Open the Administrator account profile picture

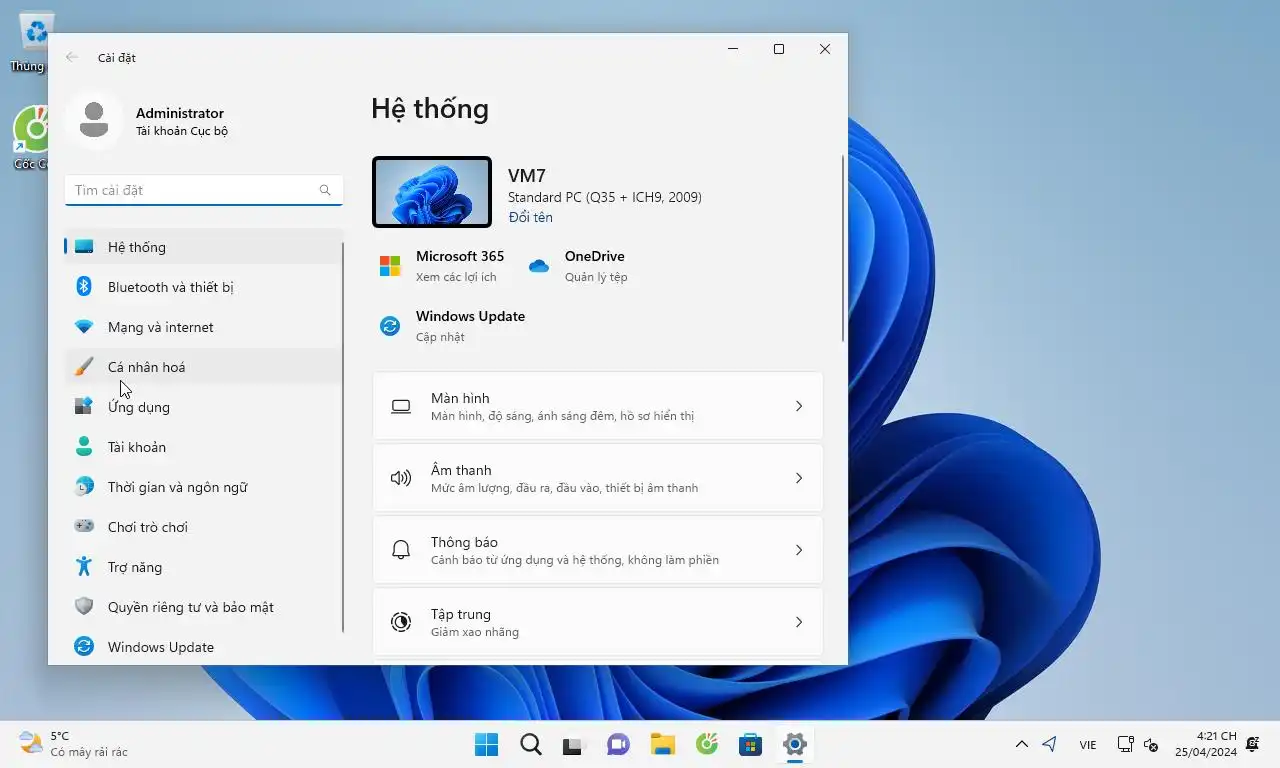(x=94, y=121)
